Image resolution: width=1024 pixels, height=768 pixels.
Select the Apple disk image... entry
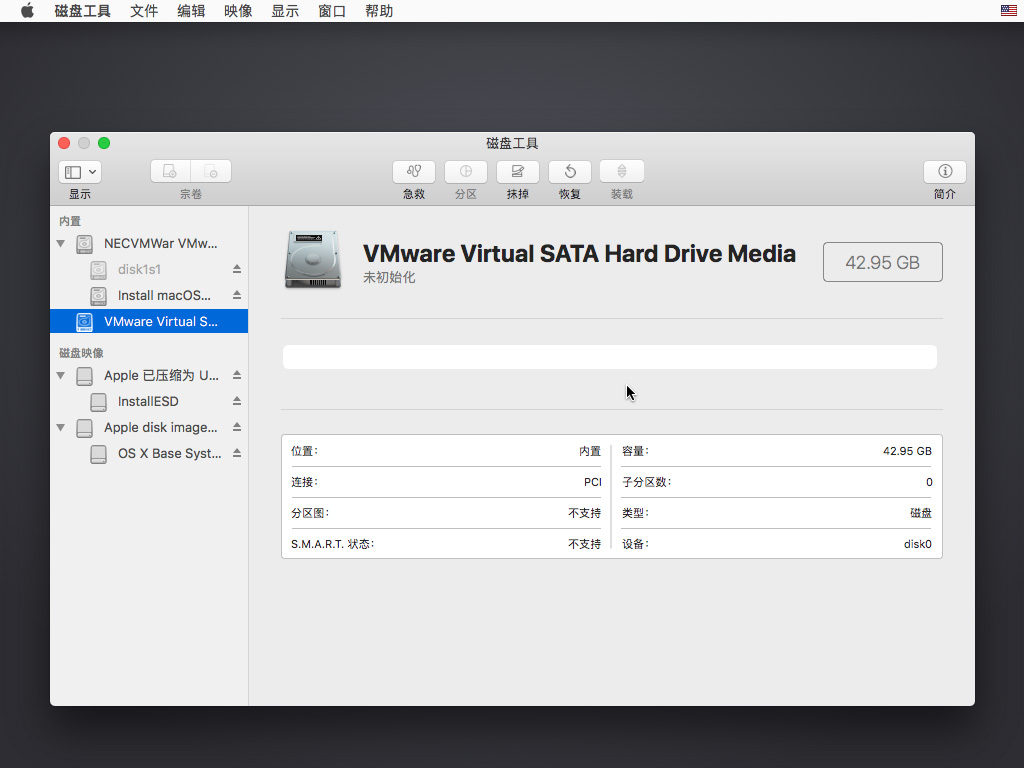(149, 428)
